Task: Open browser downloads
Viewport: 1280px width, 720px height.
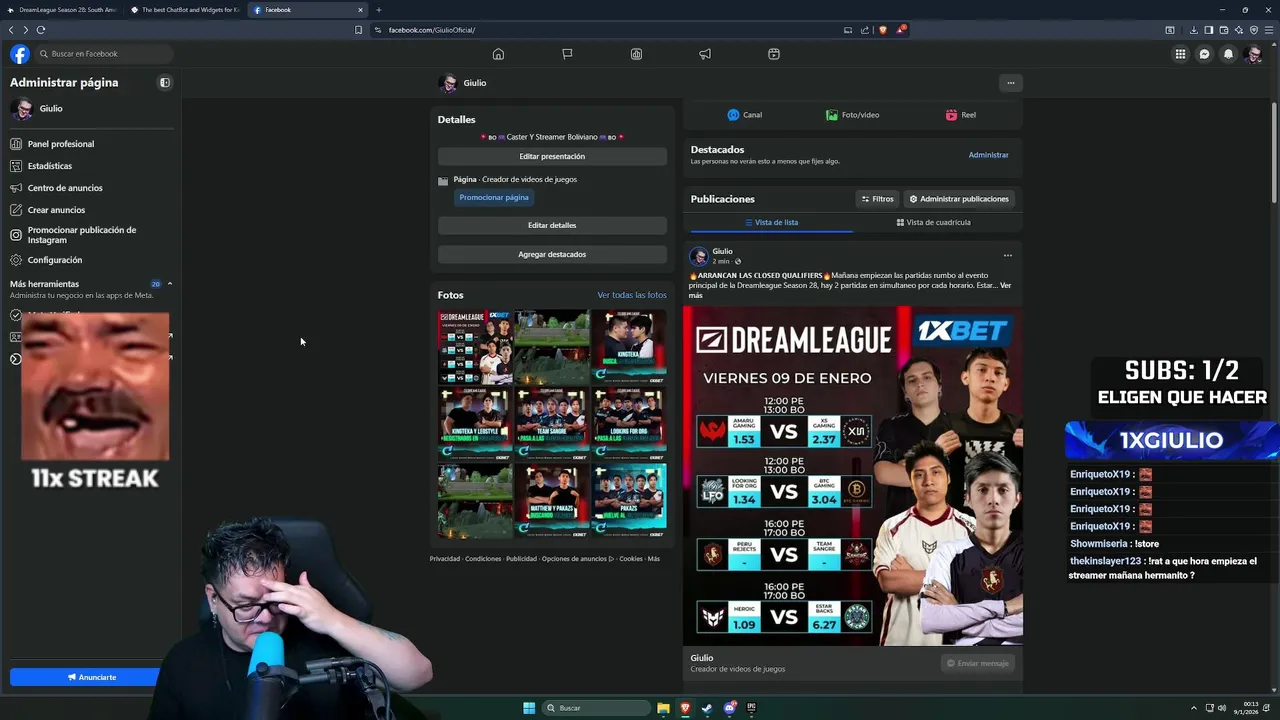Action: pos(1194,30)
